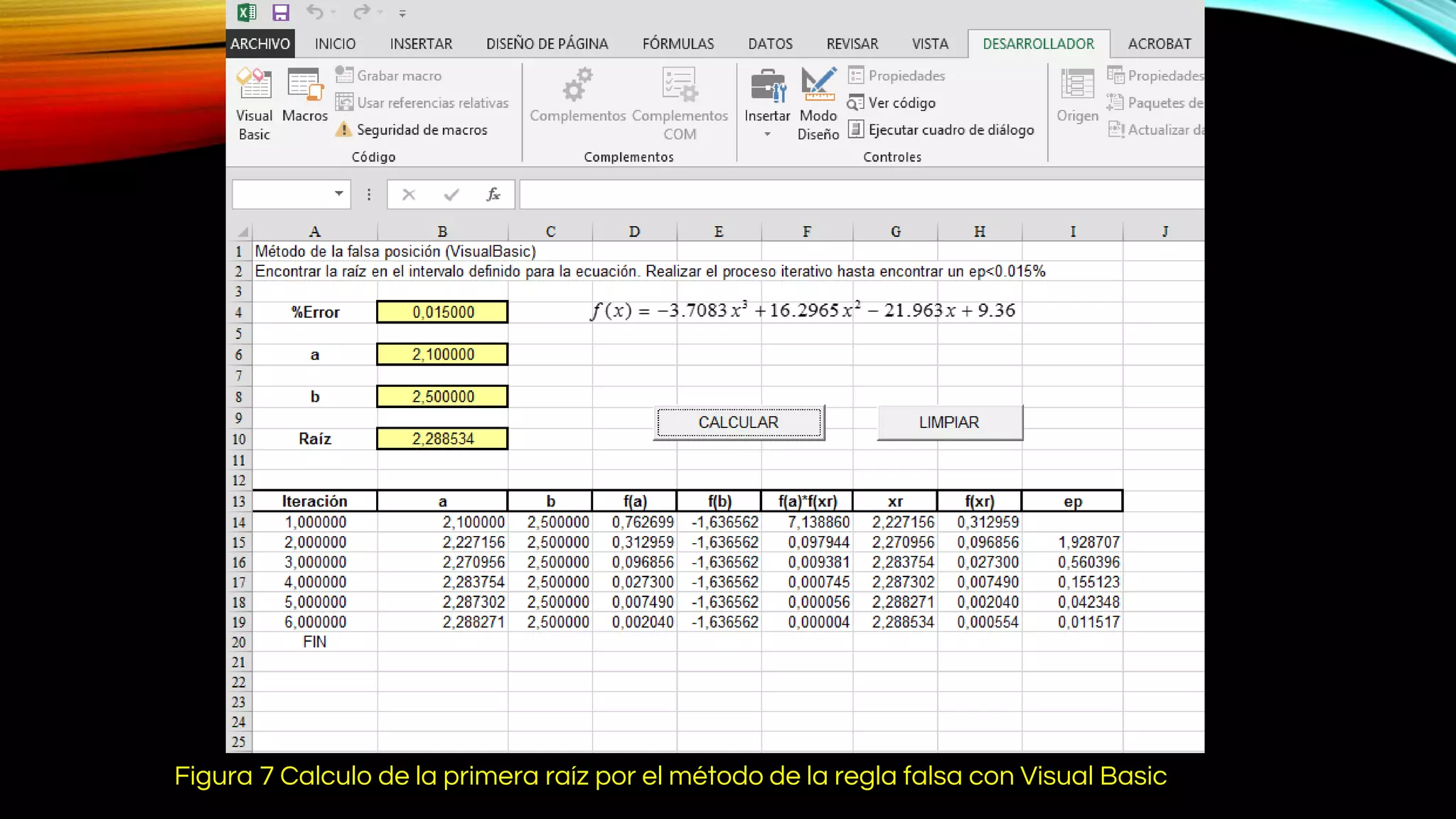Viewport: 1456px width, 819px height.
Task: Redo the last action
Action: click(362, 12)
